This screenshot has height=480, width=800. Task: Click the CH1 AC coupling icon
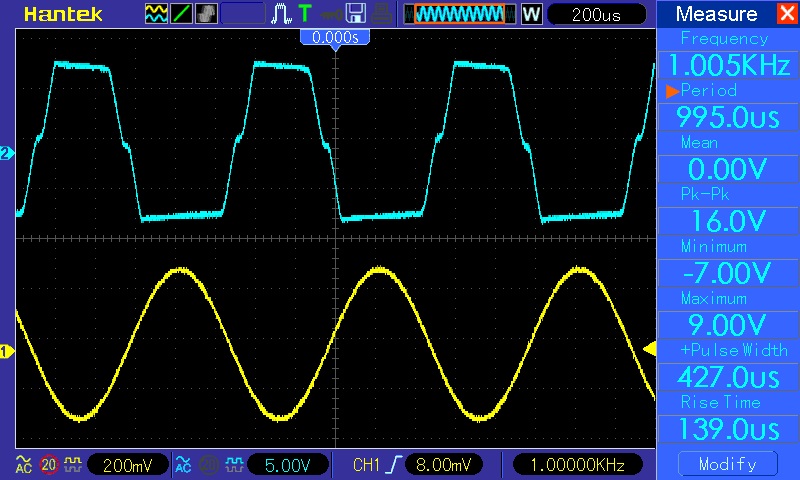click(x=23, y=464)
